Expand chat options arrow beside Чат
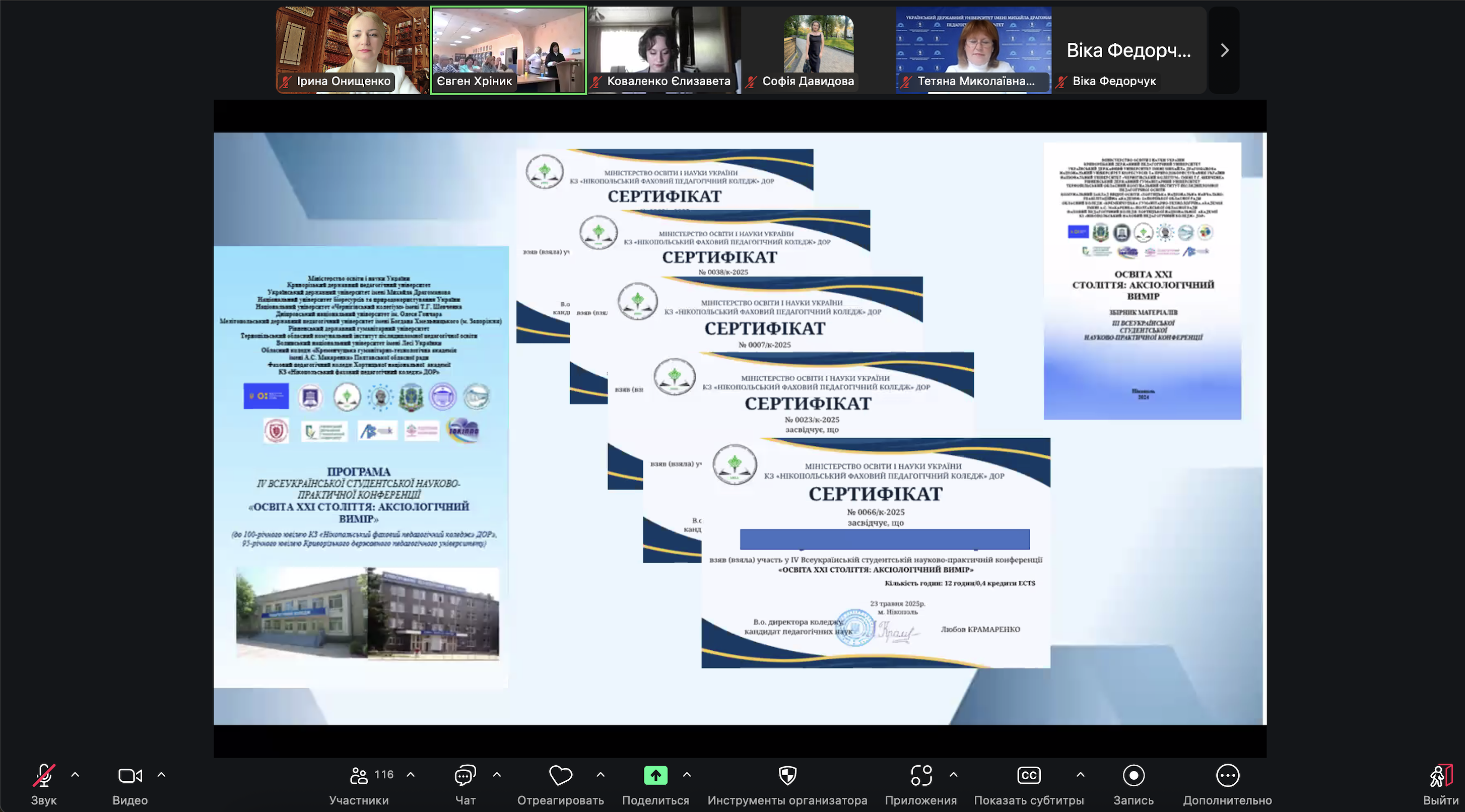This screenshot has width=1465, height=812. 497,774
